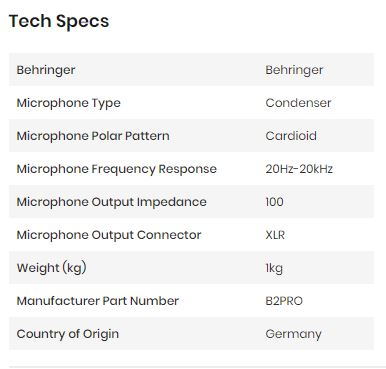
Task: Click the Cardioid value
Action: 291,136
